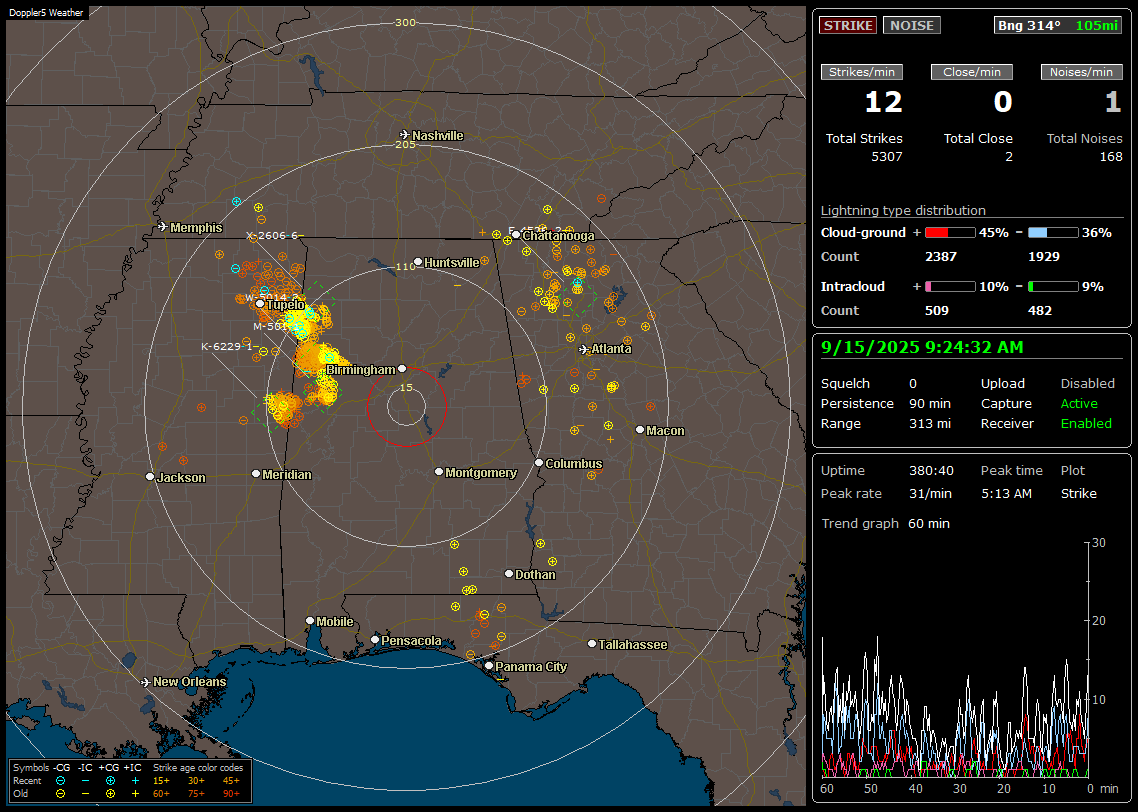1138x812 pixels.
Task: Click the Squelch value 0
Action: (x=913, y=384)
